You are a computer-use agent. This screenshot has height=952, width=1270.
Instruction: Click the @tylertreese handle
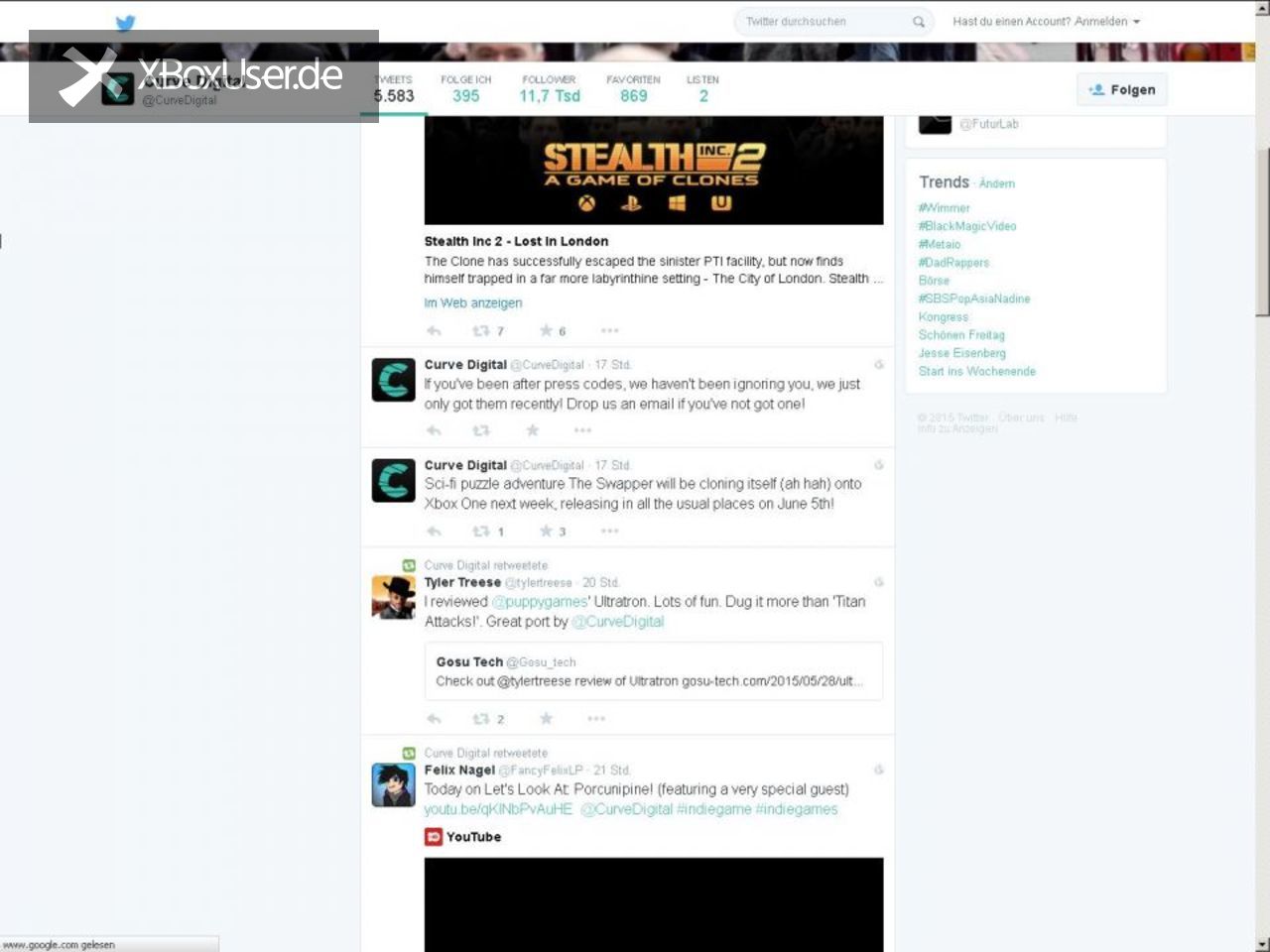coord(539,583)
